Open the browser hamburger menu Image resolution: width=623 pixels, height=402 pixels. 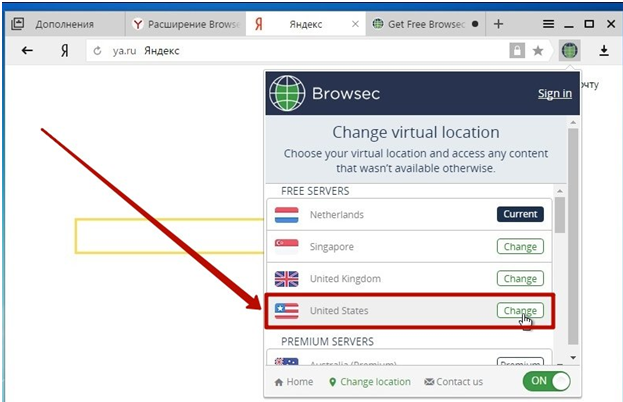pos(548,24)
